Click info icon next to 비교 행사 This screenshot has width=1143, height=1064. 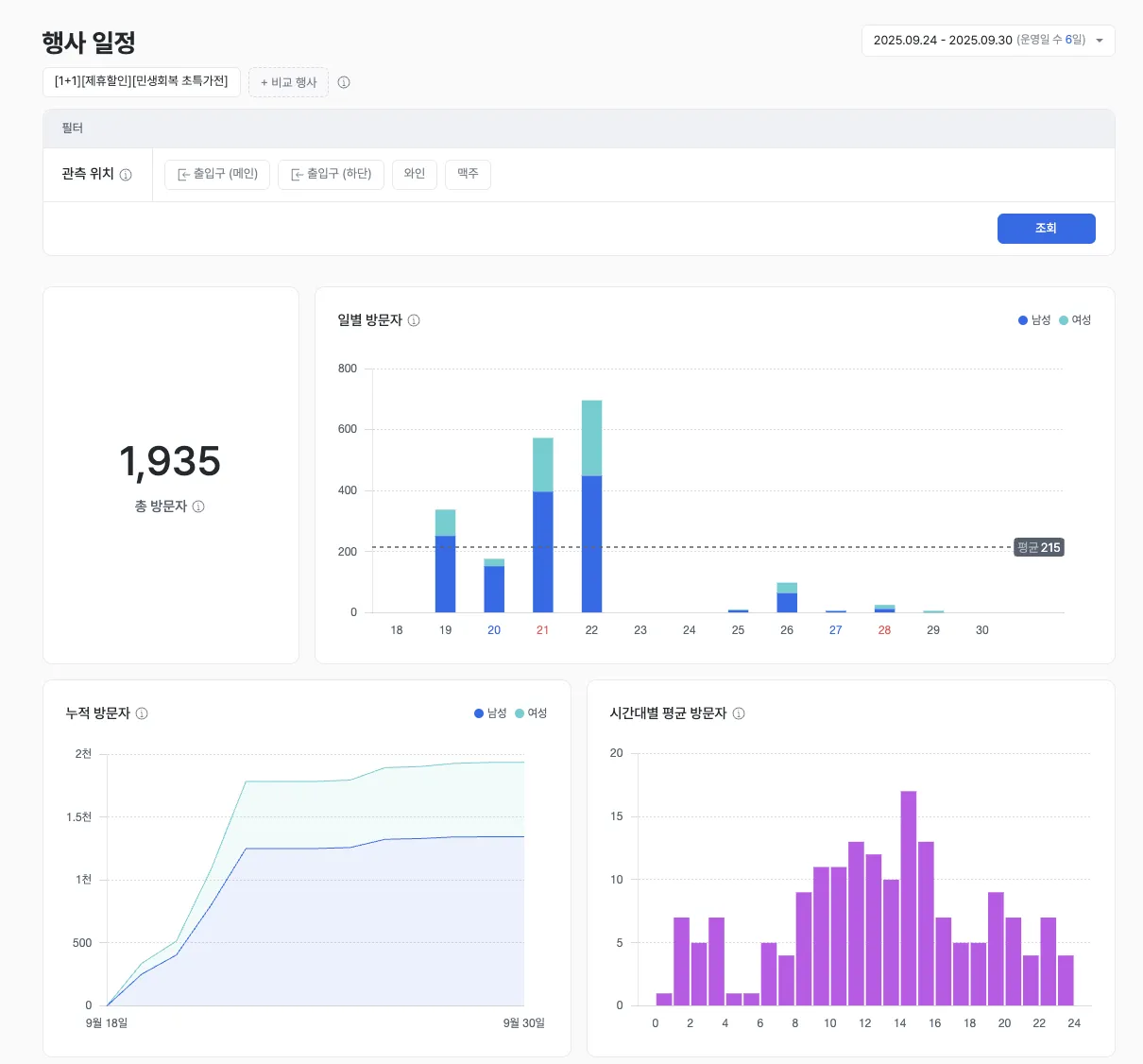(344, 82)
